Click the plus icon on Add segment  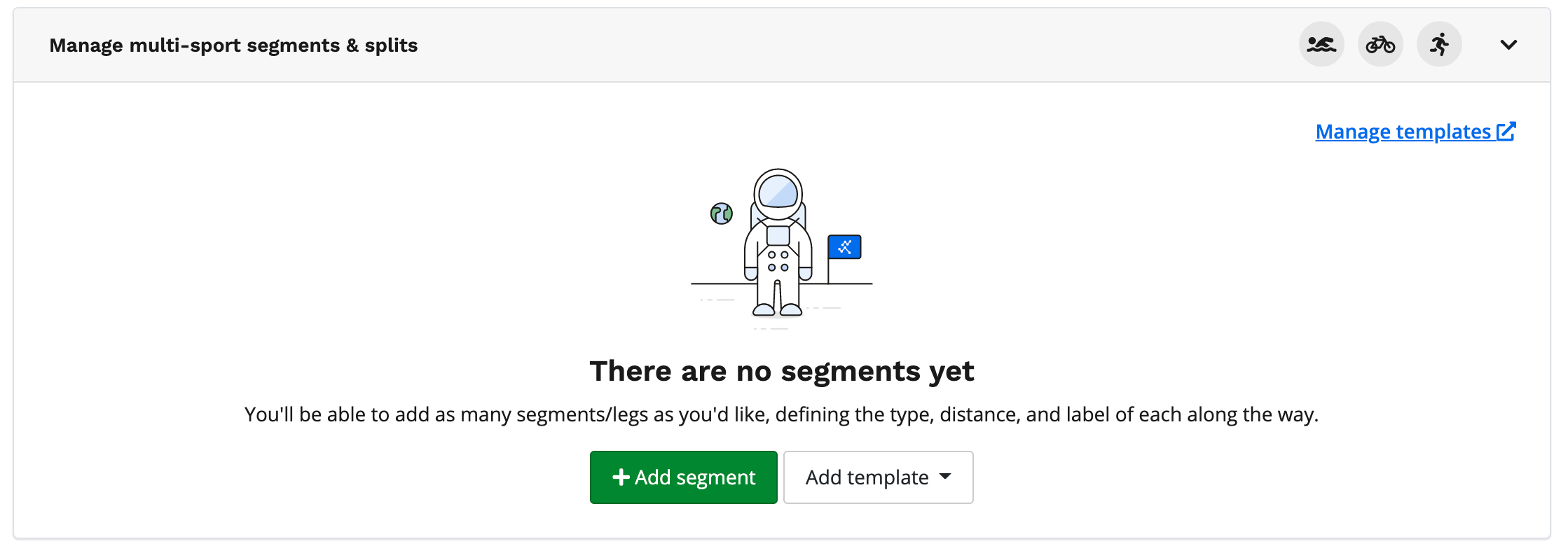point(621,477)
